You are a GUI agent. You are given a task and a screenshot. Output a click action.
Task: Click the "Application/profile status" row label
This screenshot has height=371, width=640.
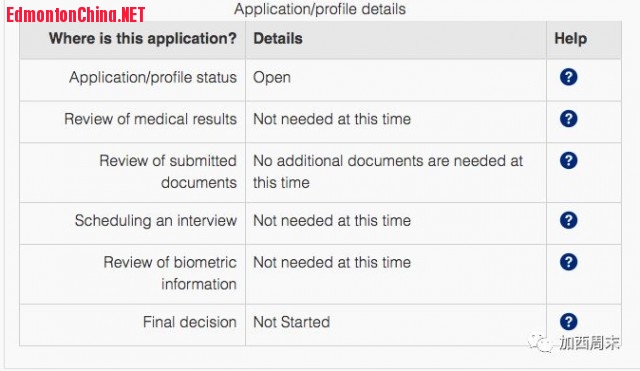click(153, 77)
